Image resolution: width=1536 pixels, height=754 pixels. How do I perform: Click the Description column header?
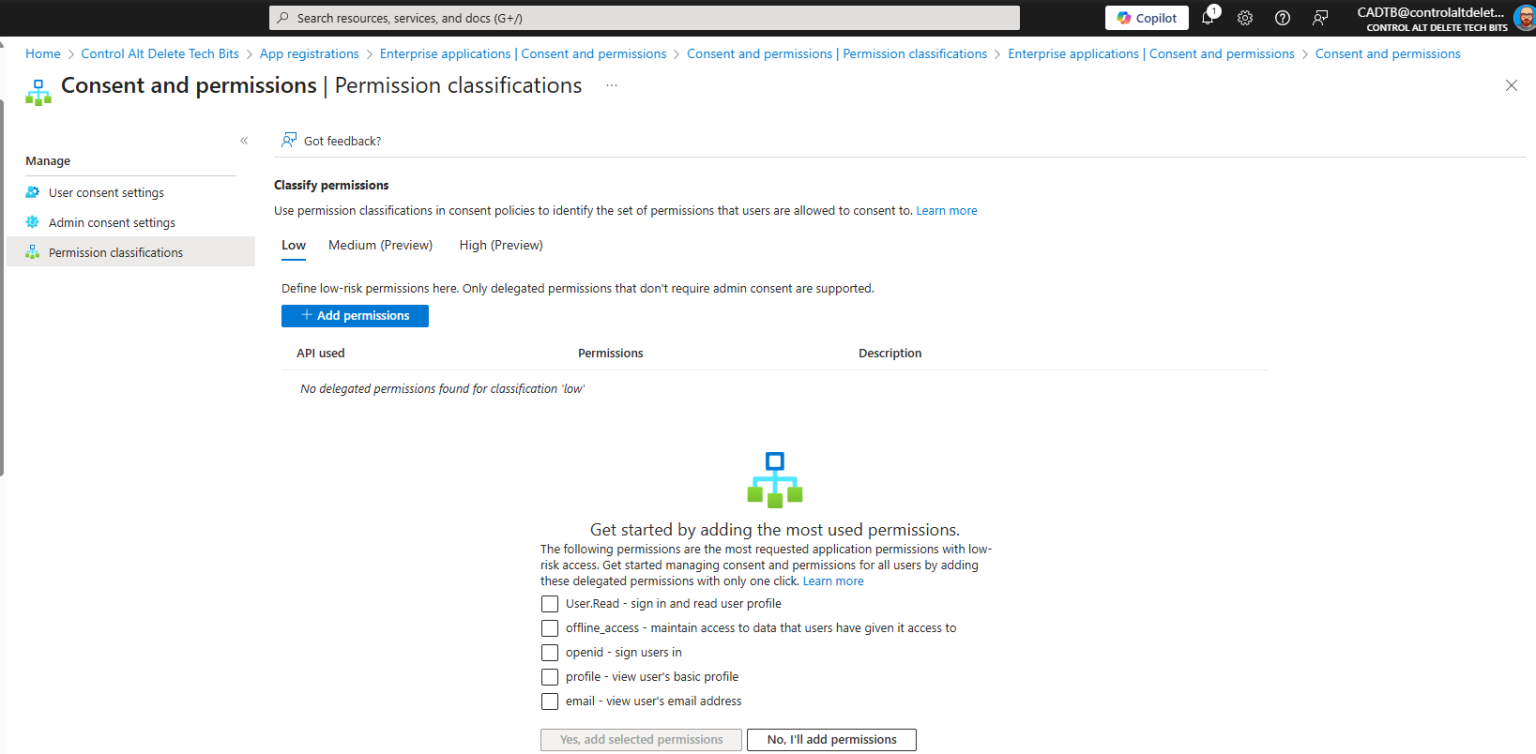point(890,353)
